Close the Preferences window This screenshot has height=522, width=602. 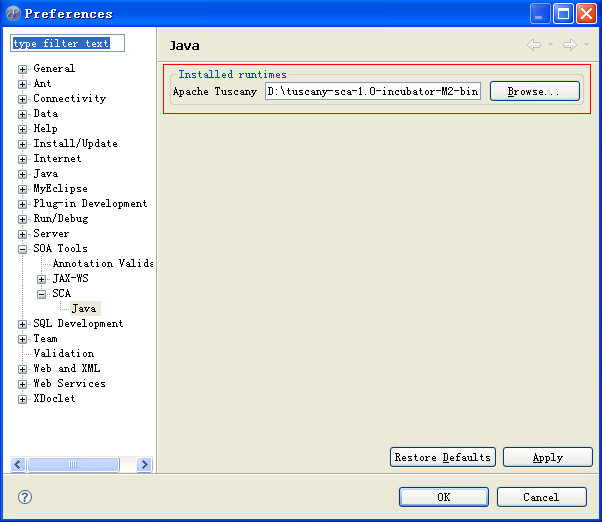tap(586, 14)
